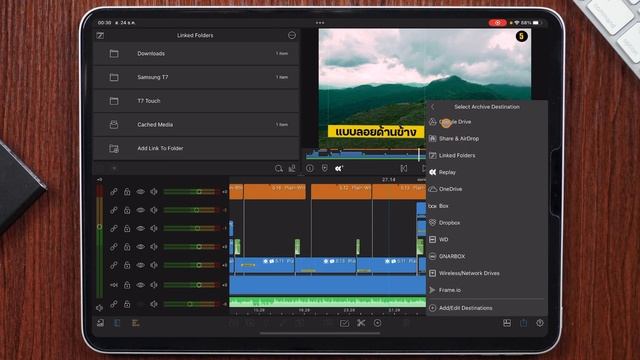
Task: Choose Share & AirDrop destination
Action: pyautogui.click(x=486, y=138)
